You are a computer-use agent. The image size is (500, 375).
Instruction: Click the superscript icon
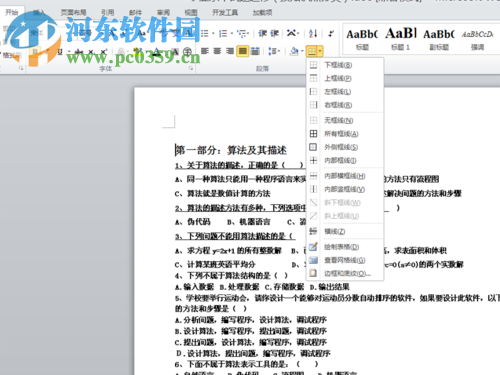coord(103,52)
